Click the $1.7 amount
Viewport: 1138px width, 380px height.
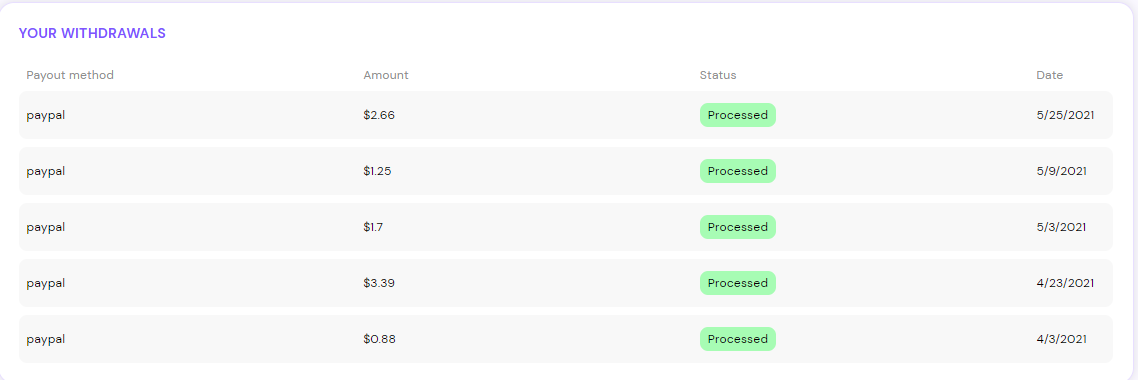tap(373, 227)
